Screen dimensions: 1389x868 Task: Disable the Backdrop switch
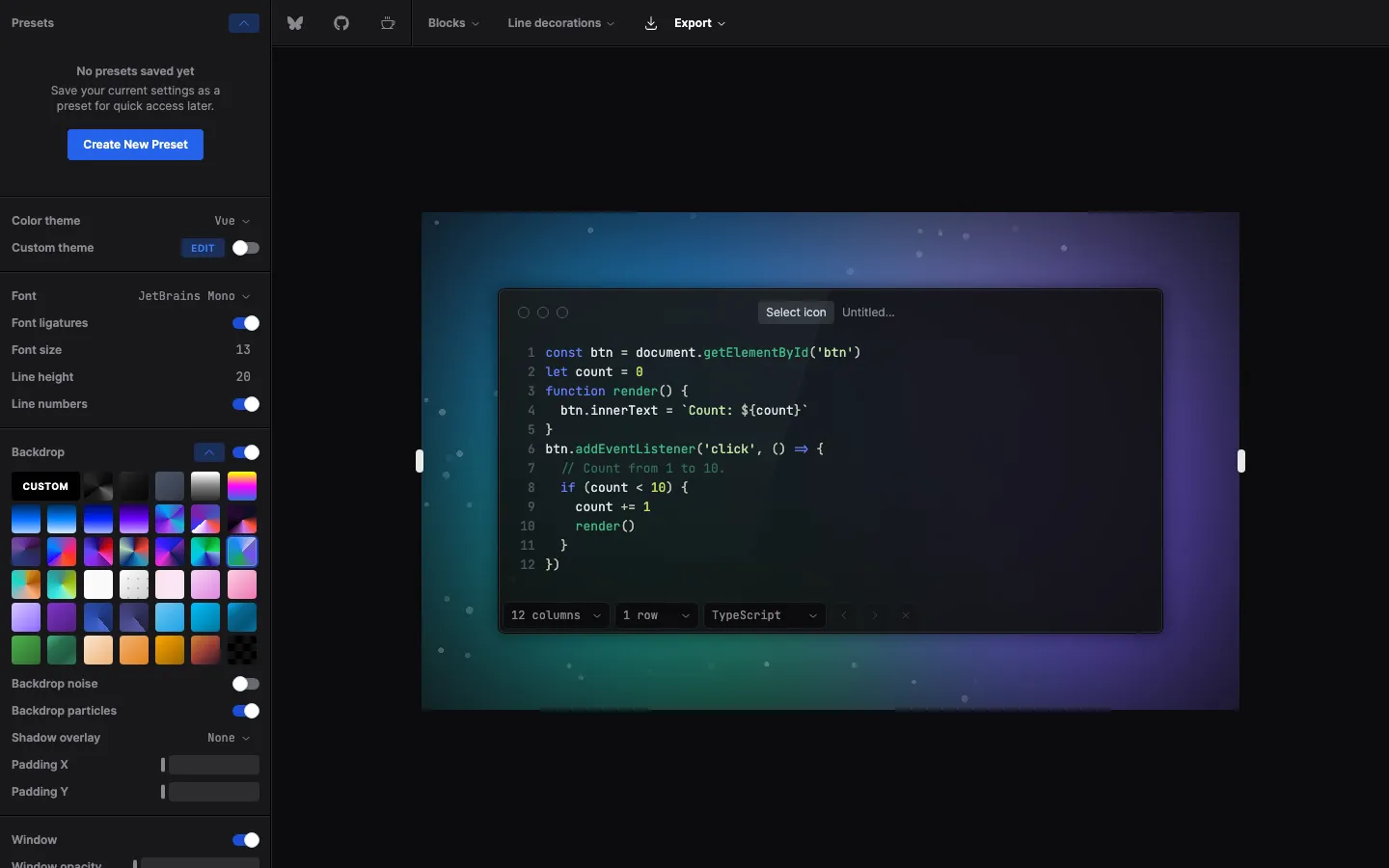click(246, 452)
